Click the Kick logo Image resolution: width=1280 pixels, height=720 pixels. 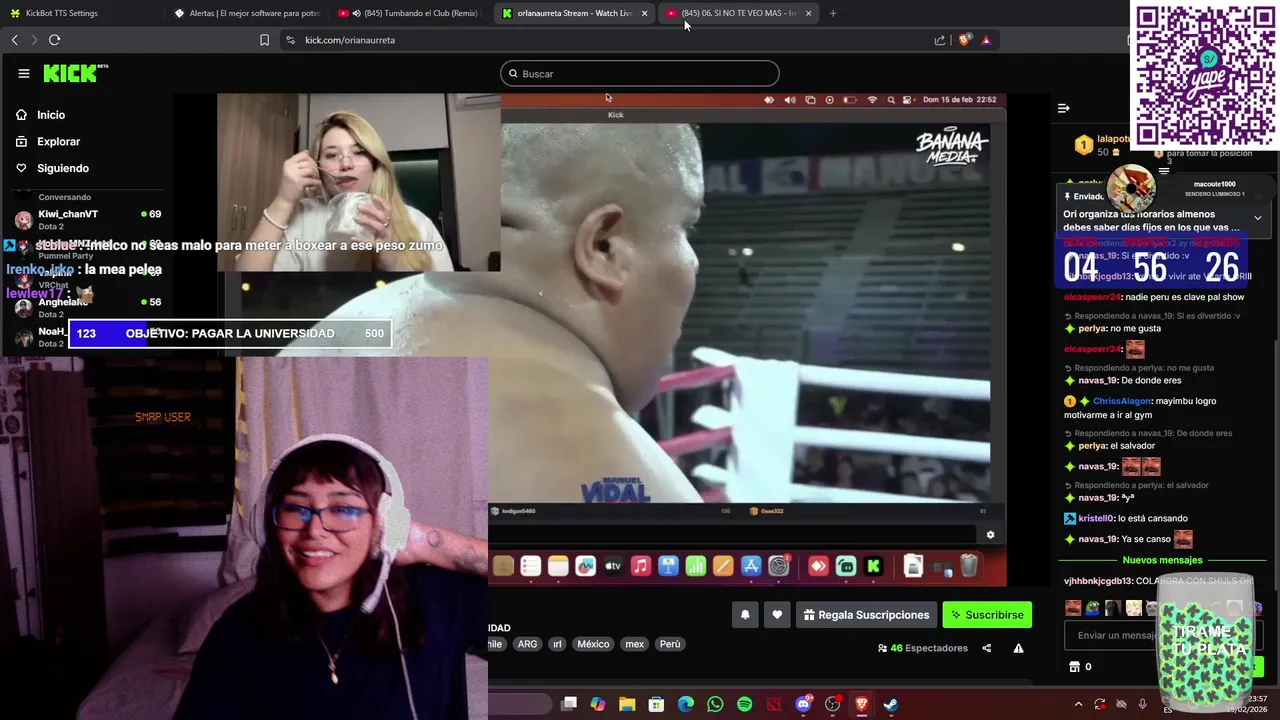(75, 73)
